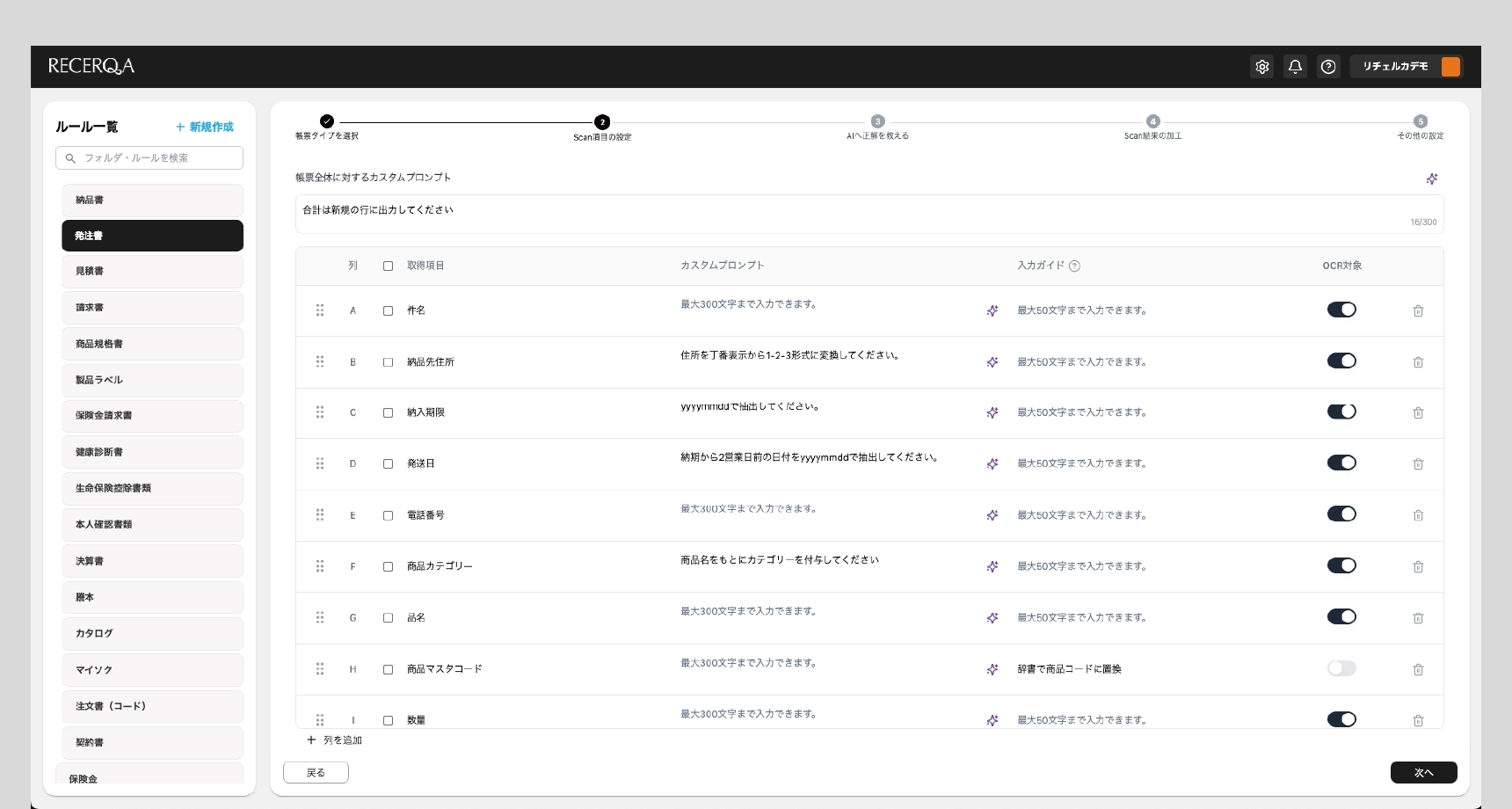Click AI sparkle icon for overall custom prompt
Screen dimensions: 1512x809
(x=1432, y=179)
